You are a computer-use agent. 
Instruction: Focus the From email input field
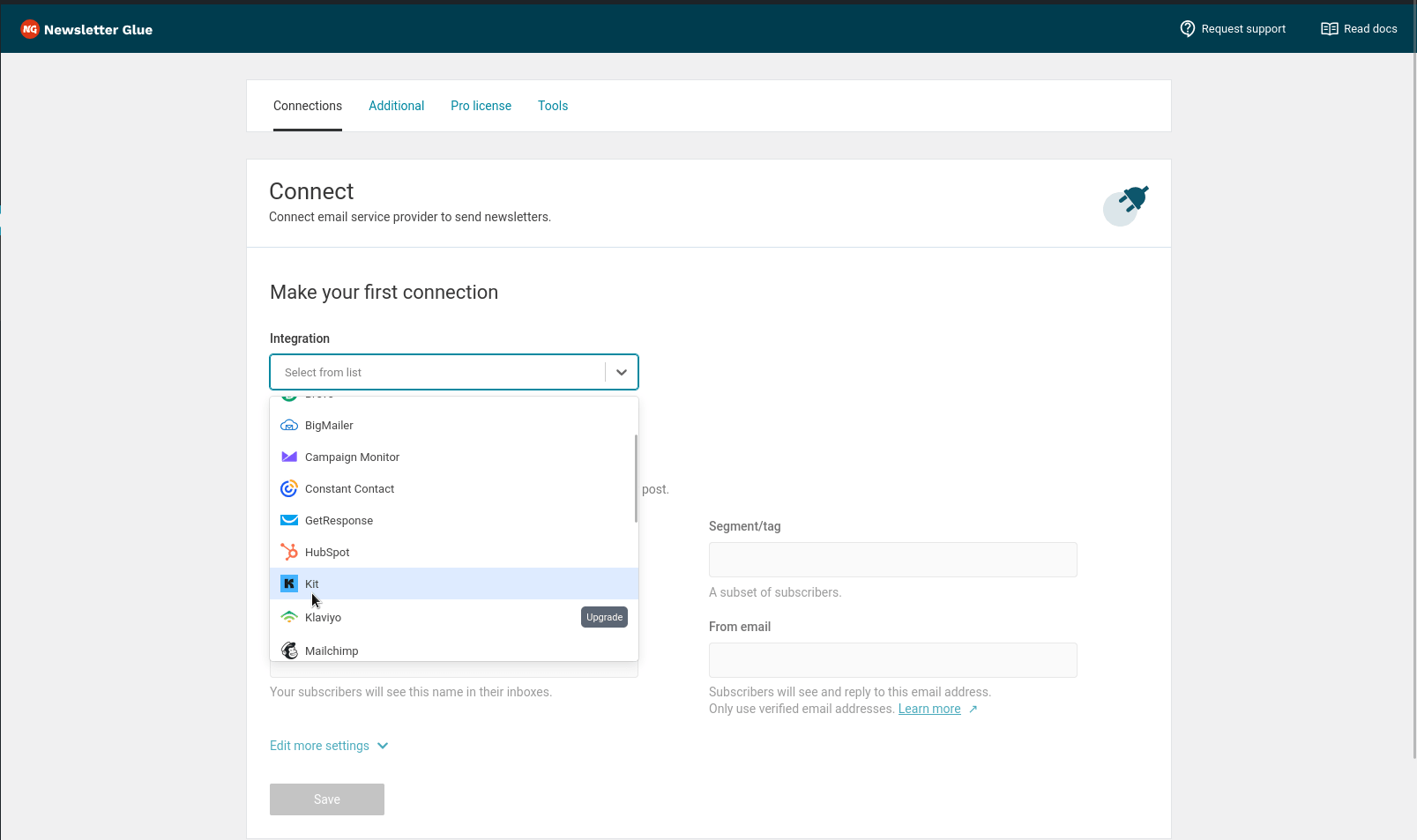point(892,660)
